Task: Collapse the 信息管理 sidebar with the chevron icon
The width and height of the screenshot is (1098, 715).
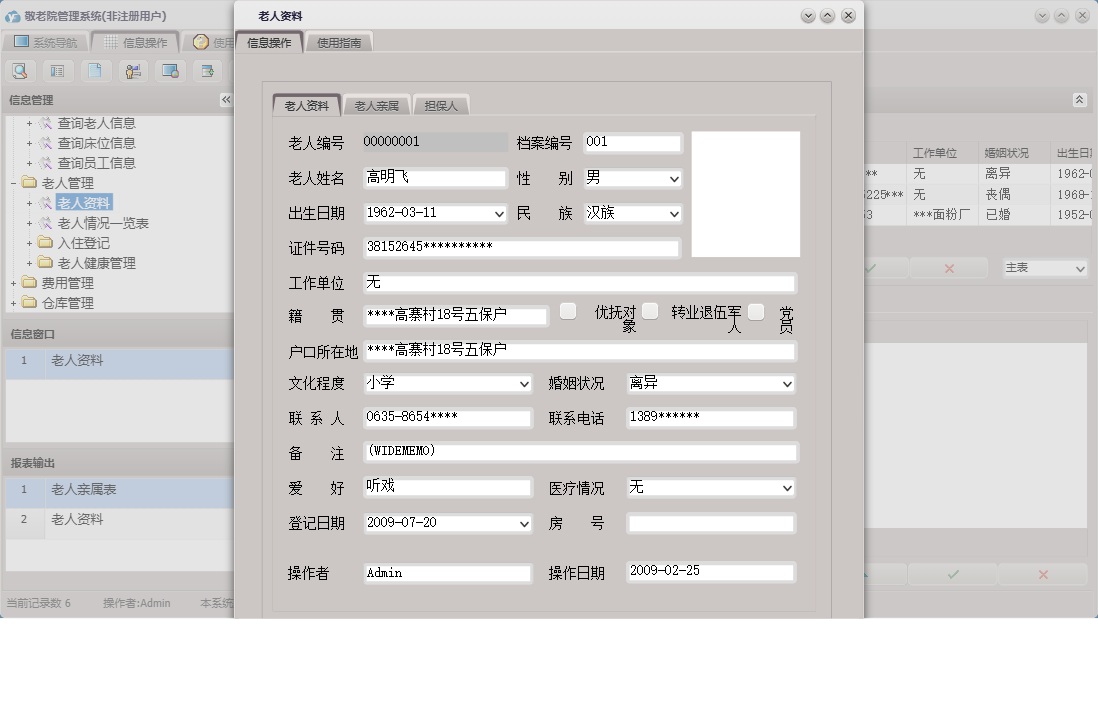Action: tap(226, 99)
